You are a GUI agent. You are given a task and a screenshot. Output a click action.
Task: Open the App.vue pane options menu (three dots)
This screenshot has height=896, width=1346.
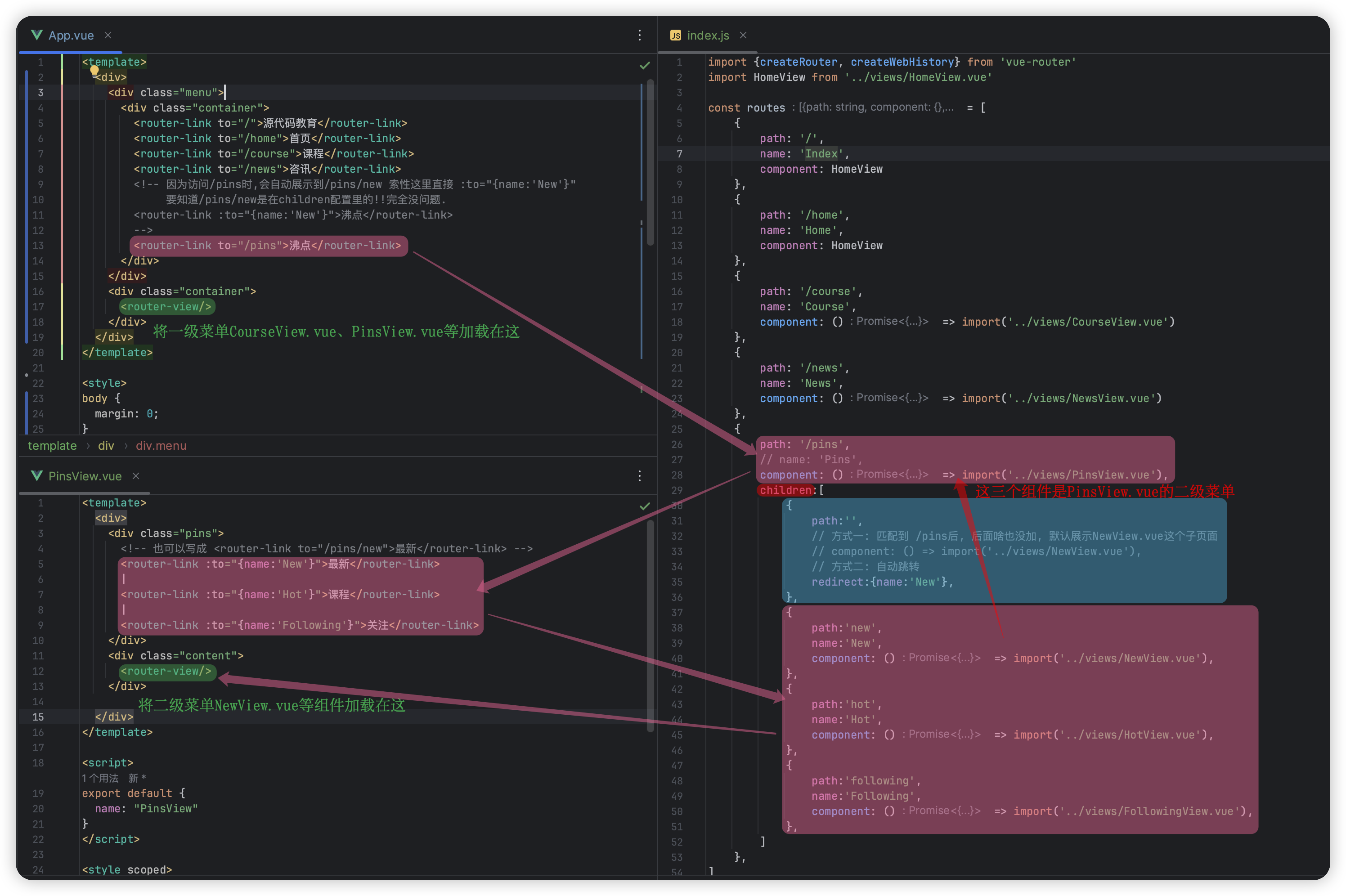tap(640, 36)
